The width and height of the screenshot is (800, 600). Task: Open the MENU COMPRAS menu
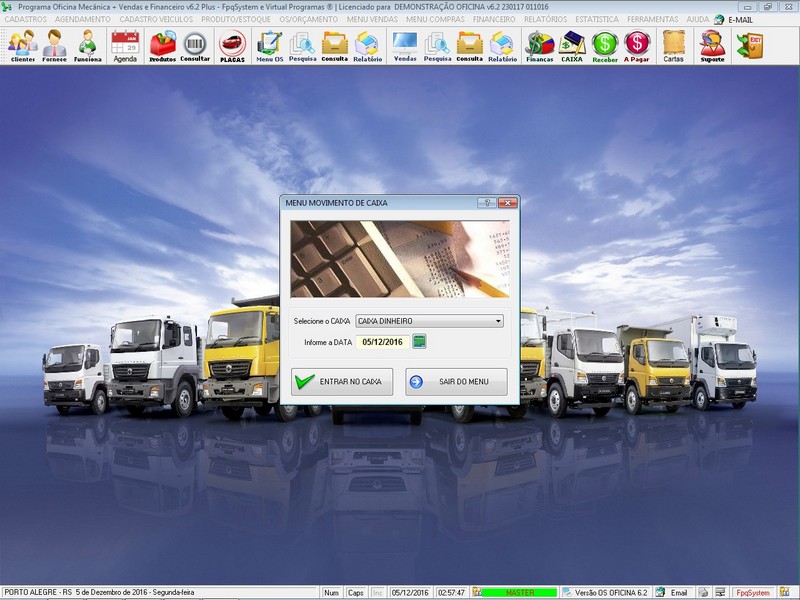pos(435,19)
